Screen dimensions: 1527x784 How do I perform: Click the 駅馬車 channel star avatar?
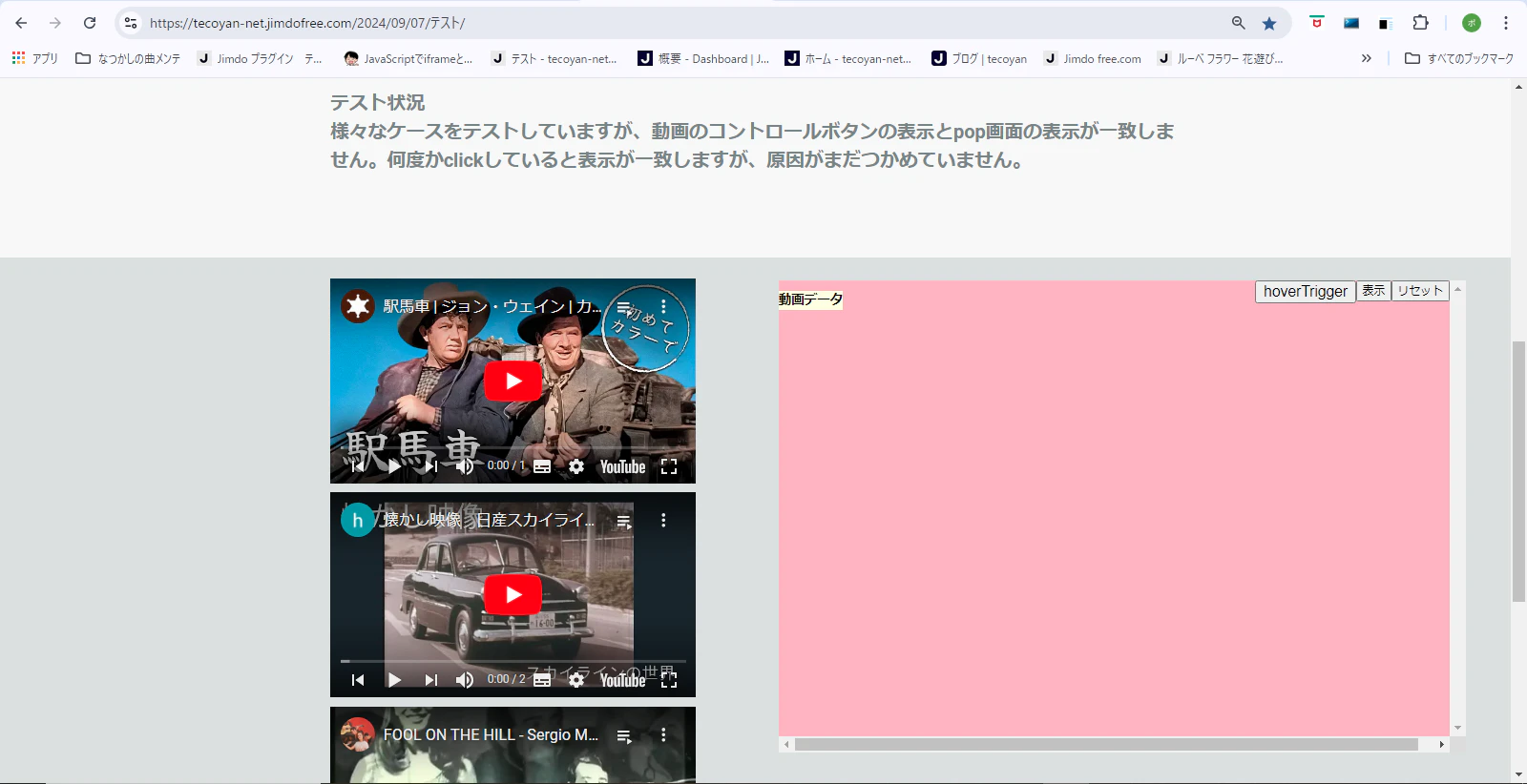pyautogui.click(x=358, y=306)
